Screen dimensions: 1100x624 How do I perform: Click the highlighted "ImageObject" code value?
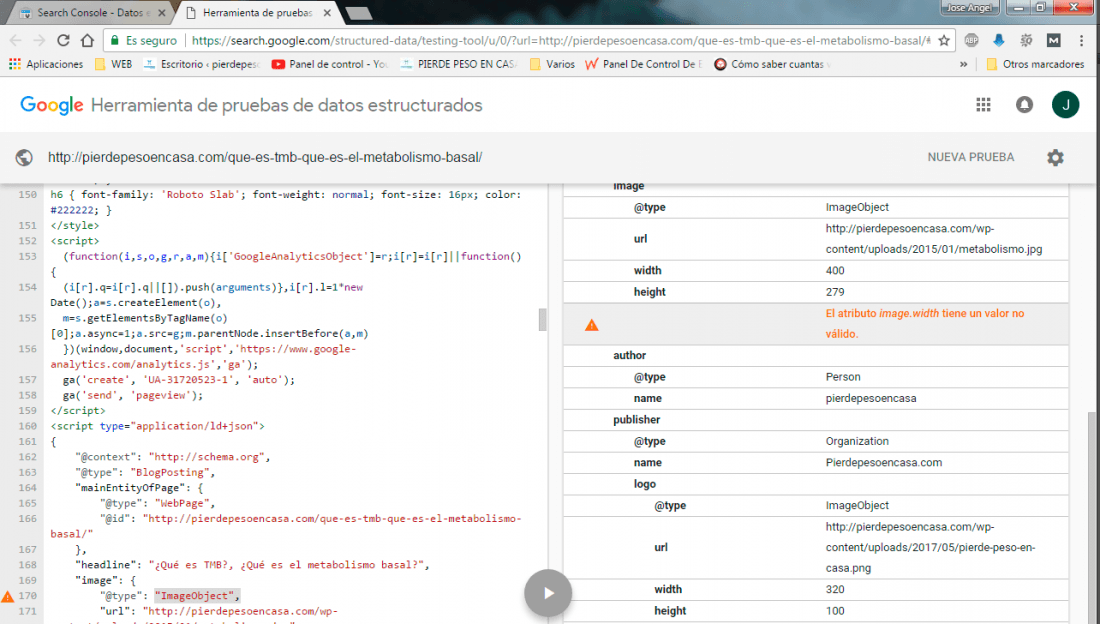point(197,596)
